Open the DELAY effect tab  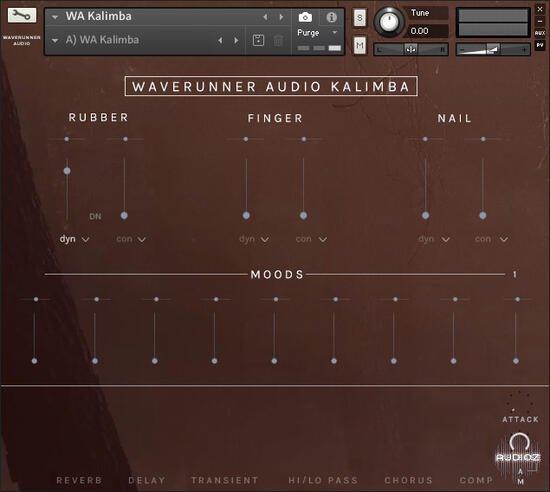147,480
